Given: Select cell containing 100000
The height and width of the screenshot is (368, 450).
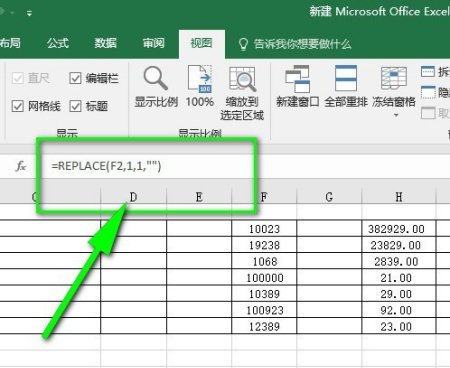Looking at the screenshot, I should tap(264, 278).
